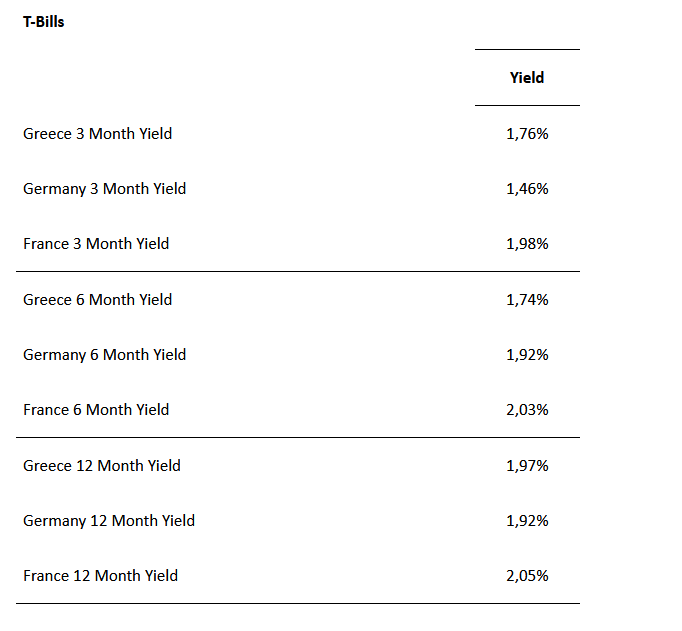Click the France 3 Month Yield label
Screen dimensions: 682x631
coord(96,243)
